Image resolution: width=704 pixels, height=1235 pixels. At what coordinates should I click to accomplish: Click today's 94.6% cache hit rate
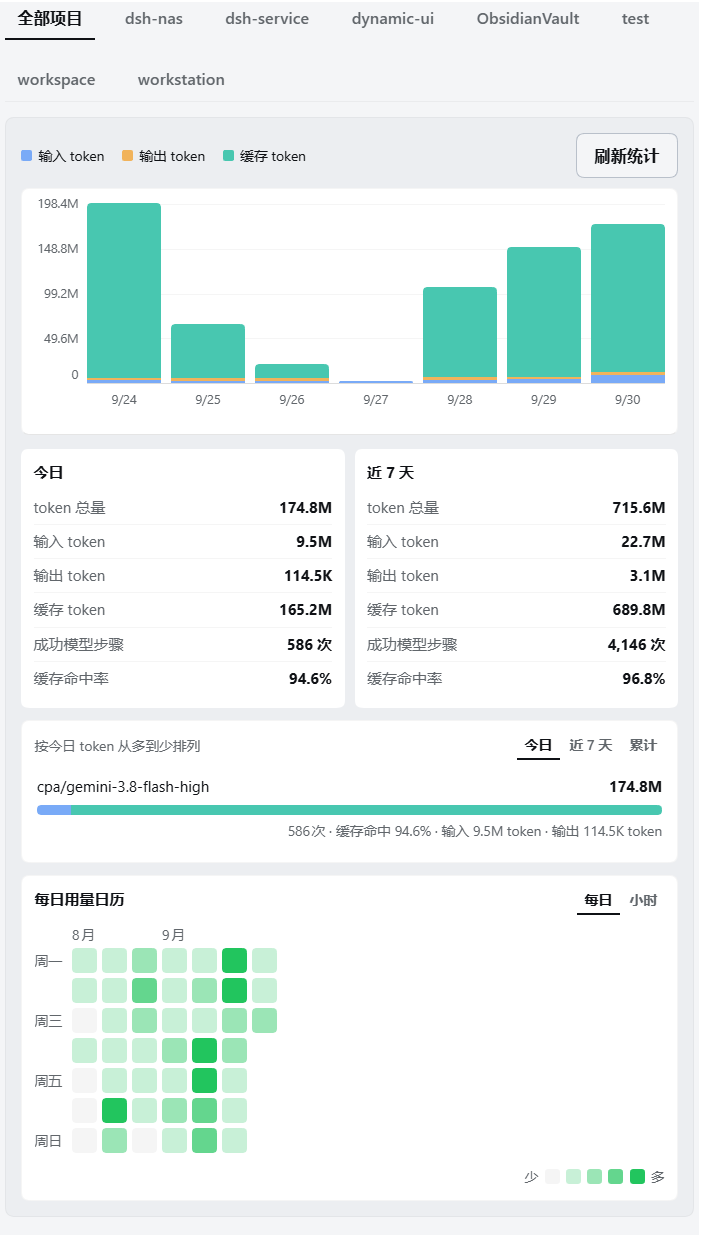click(x=310, y=679)
